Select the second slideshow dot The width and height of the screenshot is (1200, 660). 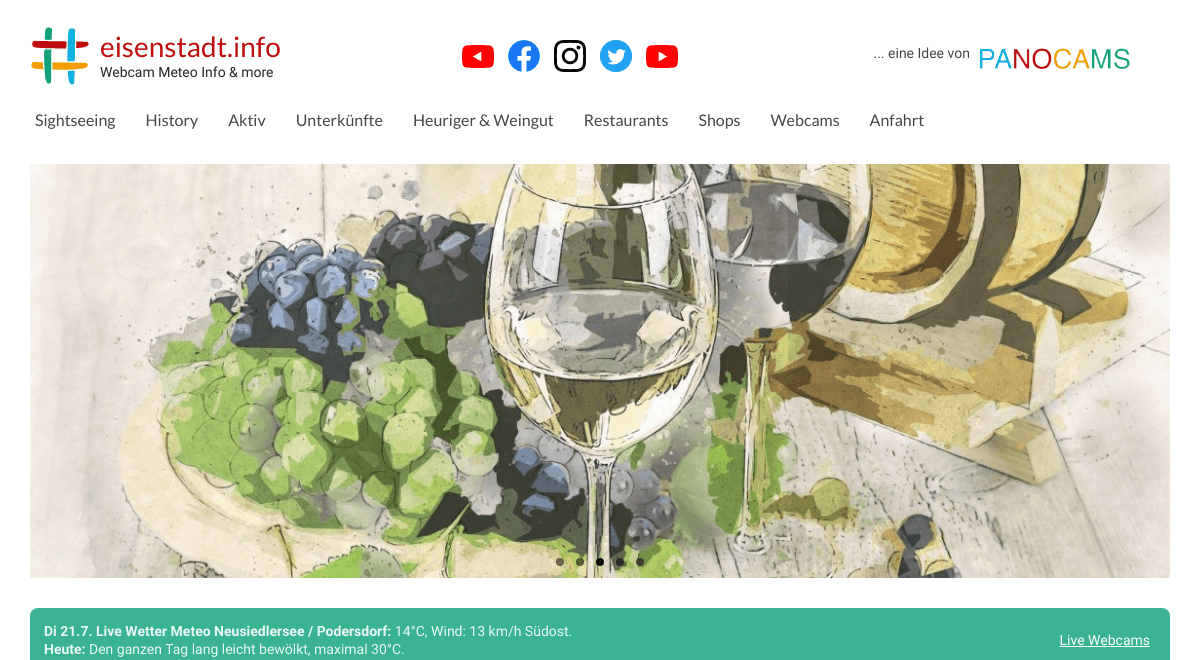click(x=580, y=562)
